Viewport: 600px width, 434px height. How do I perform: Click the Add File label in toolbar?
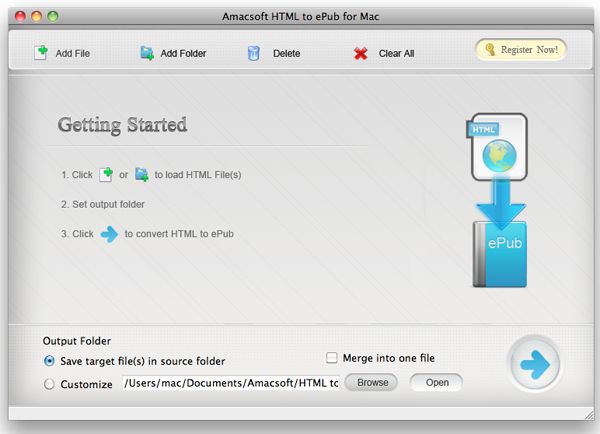point(73,54)
